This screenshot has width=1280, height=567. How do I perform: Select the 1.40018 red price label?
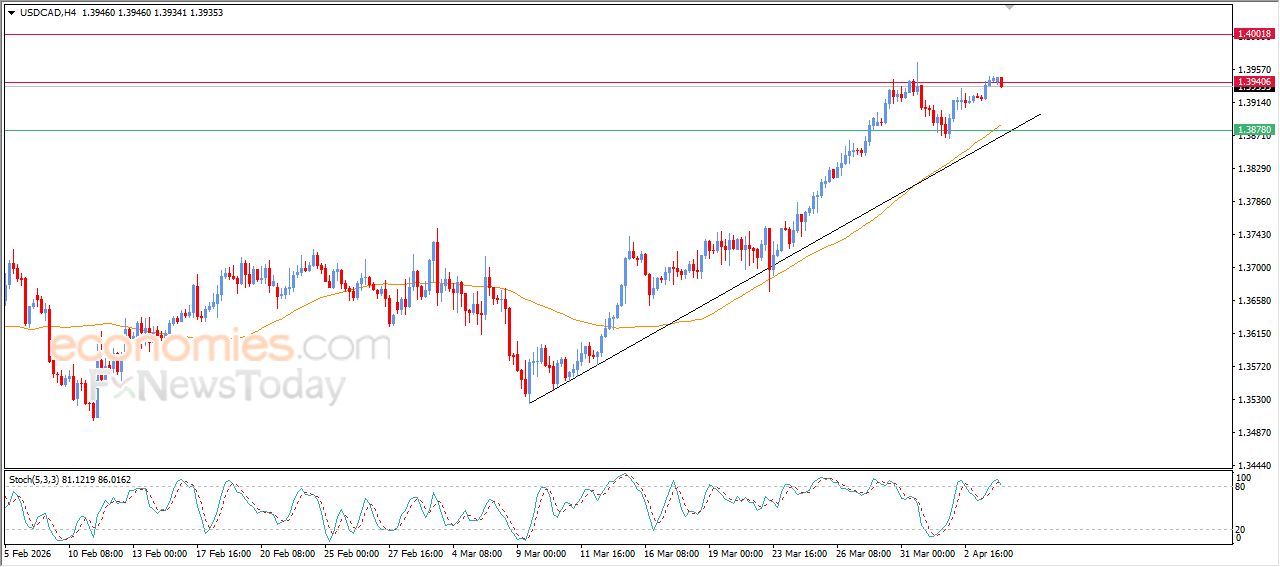1254,34
